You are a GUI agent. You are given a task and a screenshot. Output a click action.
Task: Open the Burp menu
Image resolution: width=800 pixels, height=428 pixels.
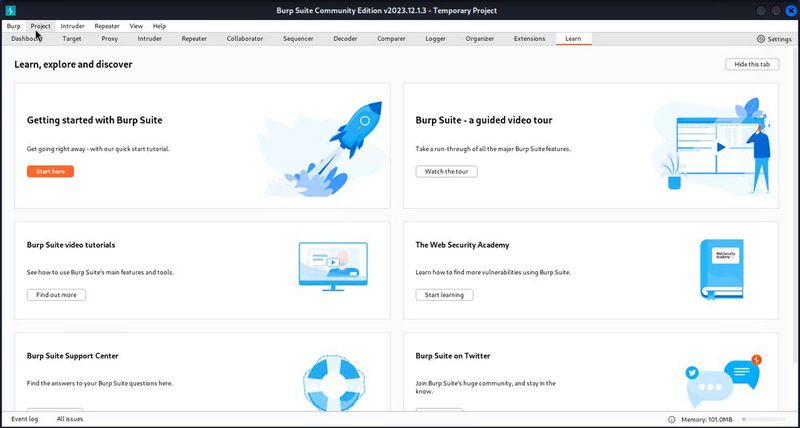tap(13, 26)
